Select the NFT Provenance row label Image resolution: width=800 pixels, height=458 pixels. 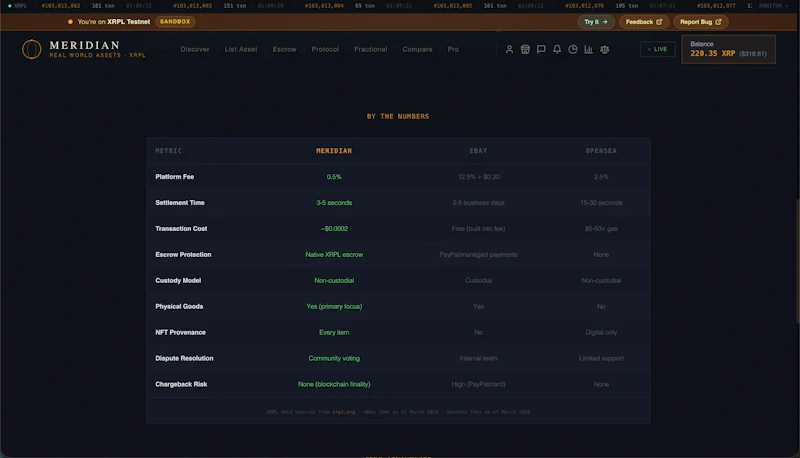point(180,333)
